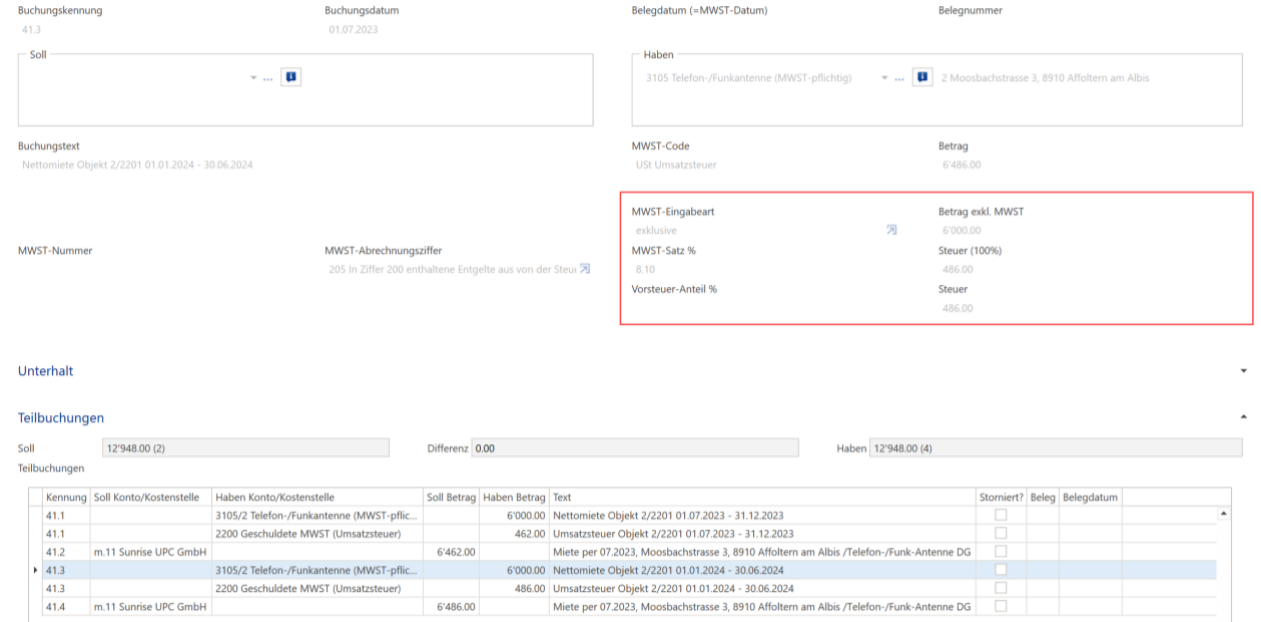This screenshot has height=622, width=1261.
Task: Expand the Unterhalt section arrow
Action: [1243, 371]
